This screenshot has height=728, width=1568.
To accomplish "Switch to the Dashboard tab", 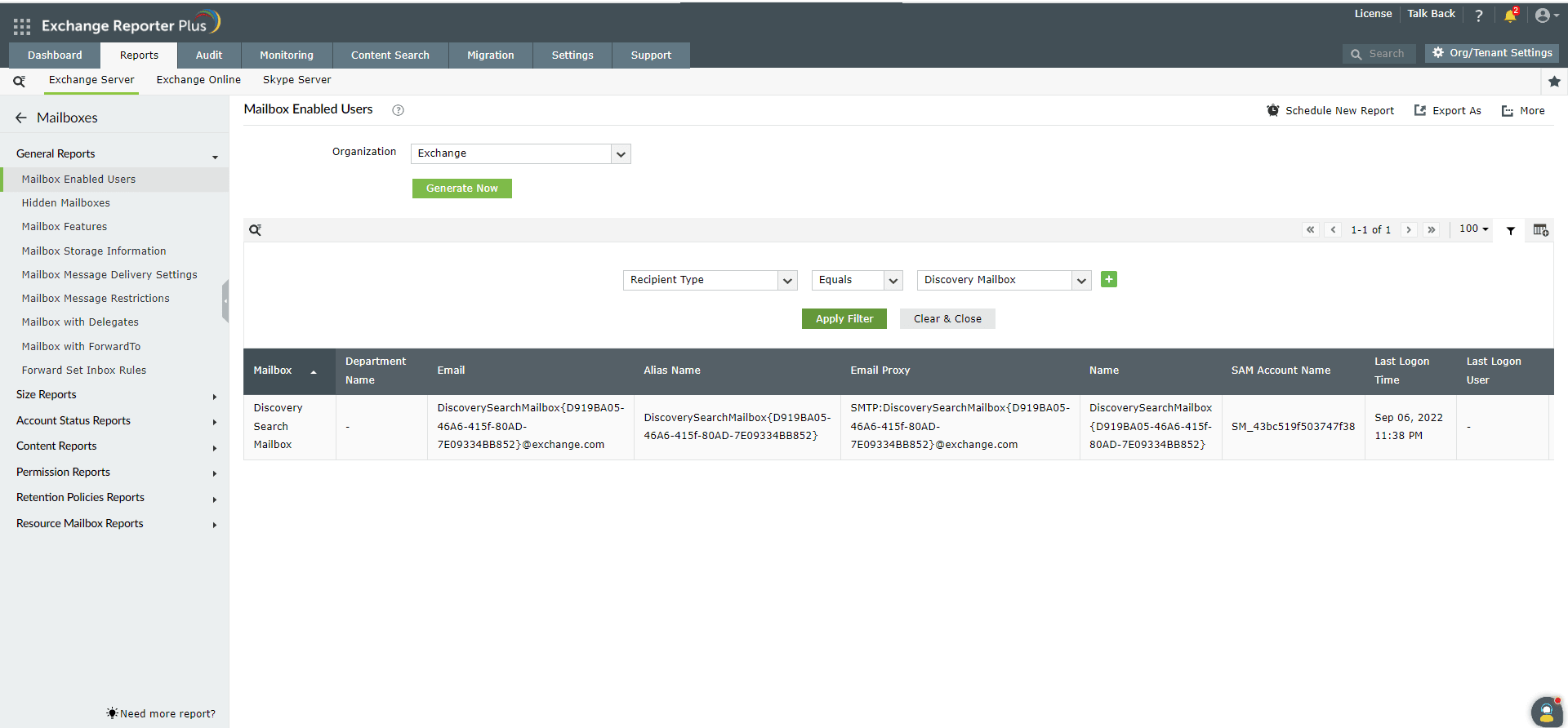I will (x=55, y=55).
